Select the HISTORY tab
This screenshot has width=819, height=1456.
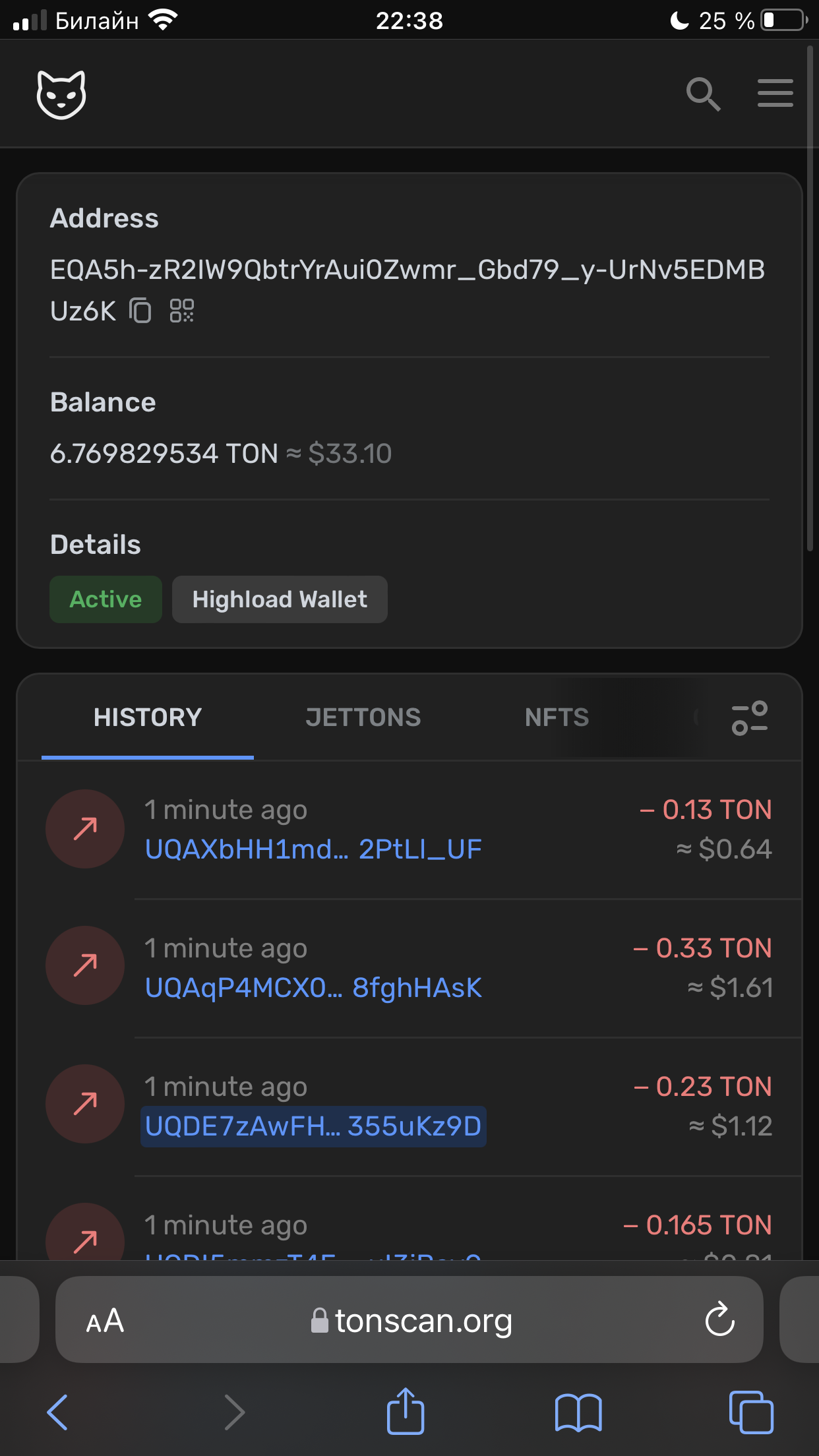(x=148, y=717)
